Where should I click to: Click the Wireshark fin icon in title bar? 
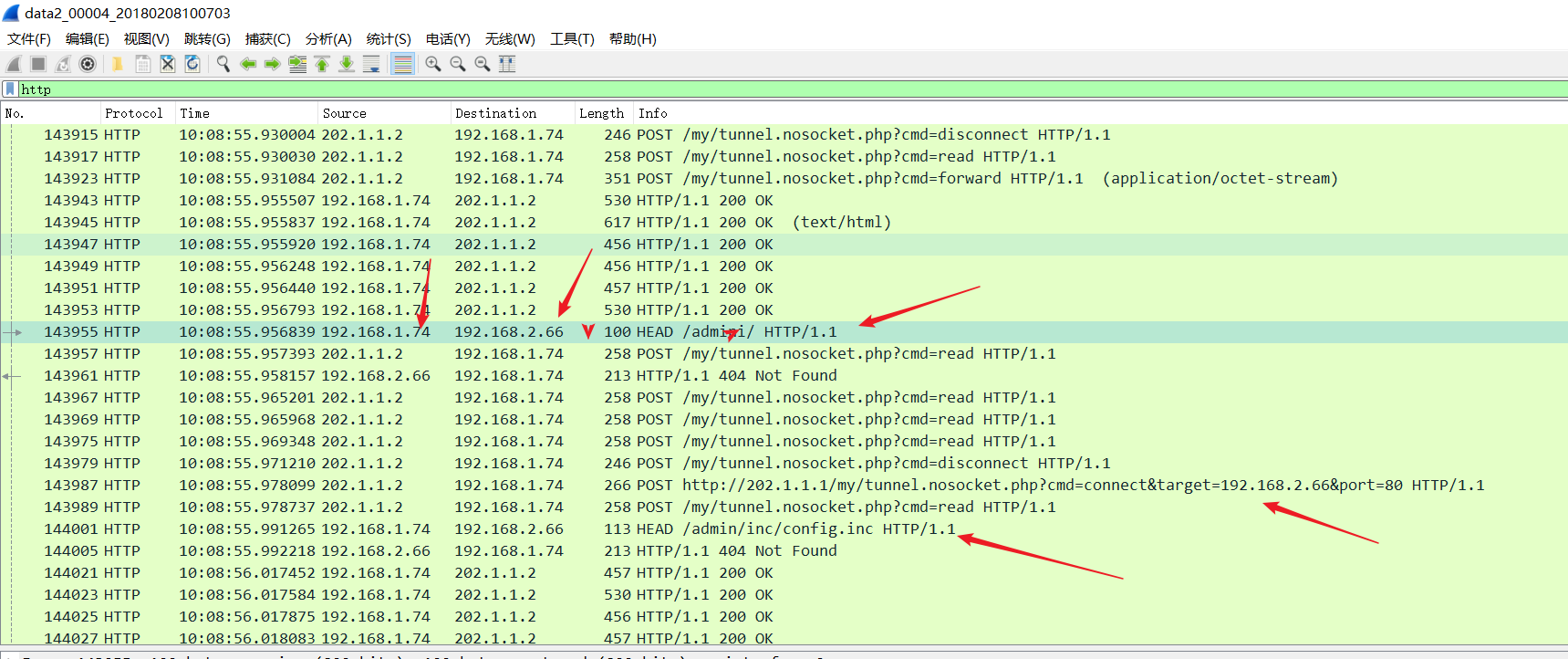pos(11,13)
